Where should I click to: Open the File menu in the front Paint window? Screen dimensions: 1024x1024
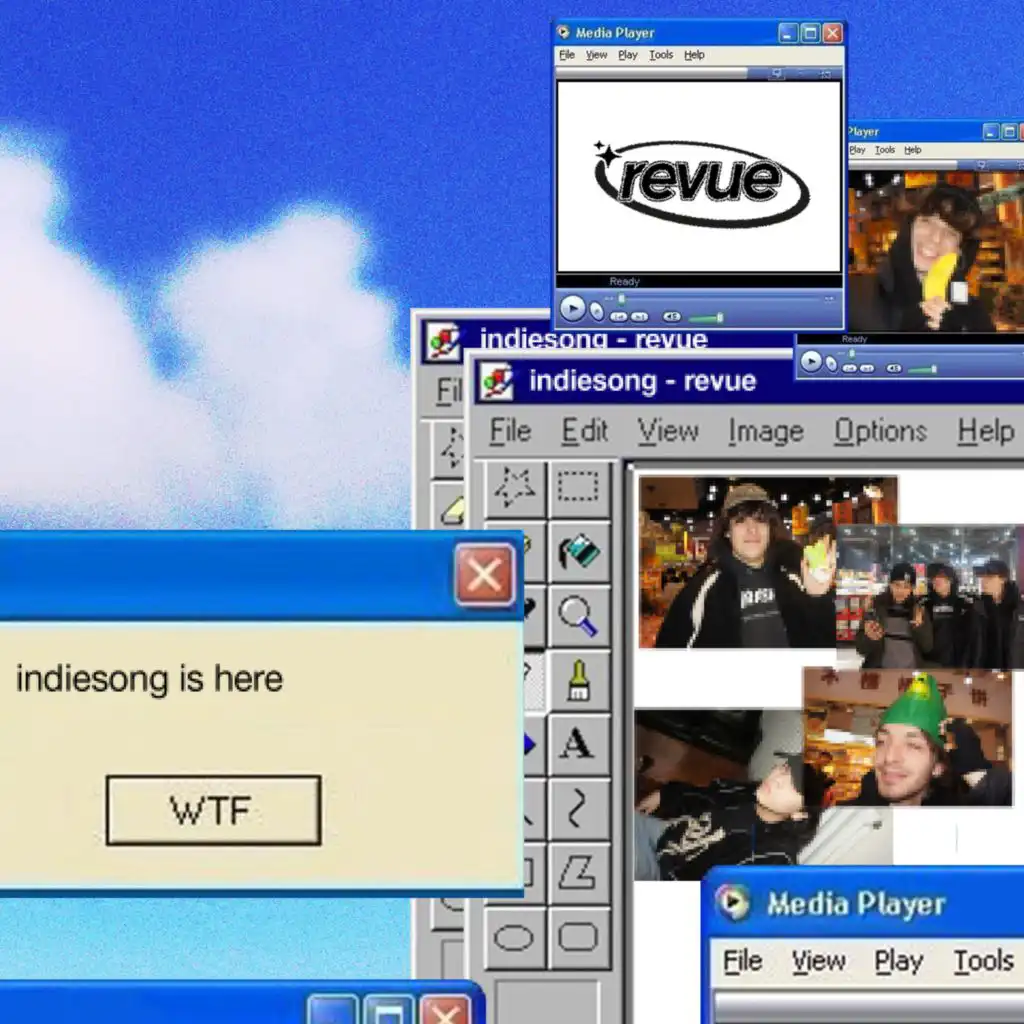510,431
